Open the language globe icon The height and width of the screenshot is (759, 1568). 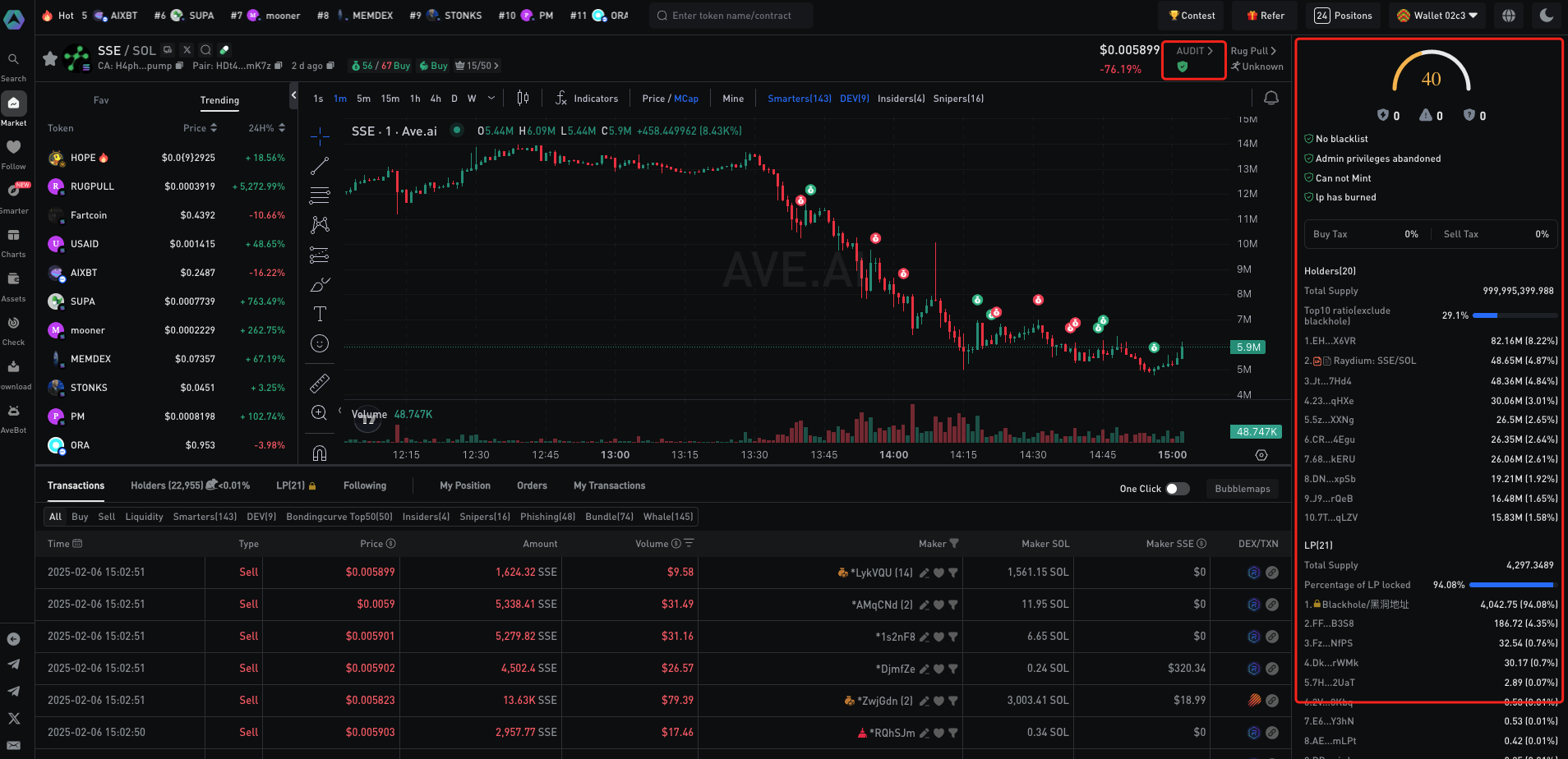pos(1509,16)
